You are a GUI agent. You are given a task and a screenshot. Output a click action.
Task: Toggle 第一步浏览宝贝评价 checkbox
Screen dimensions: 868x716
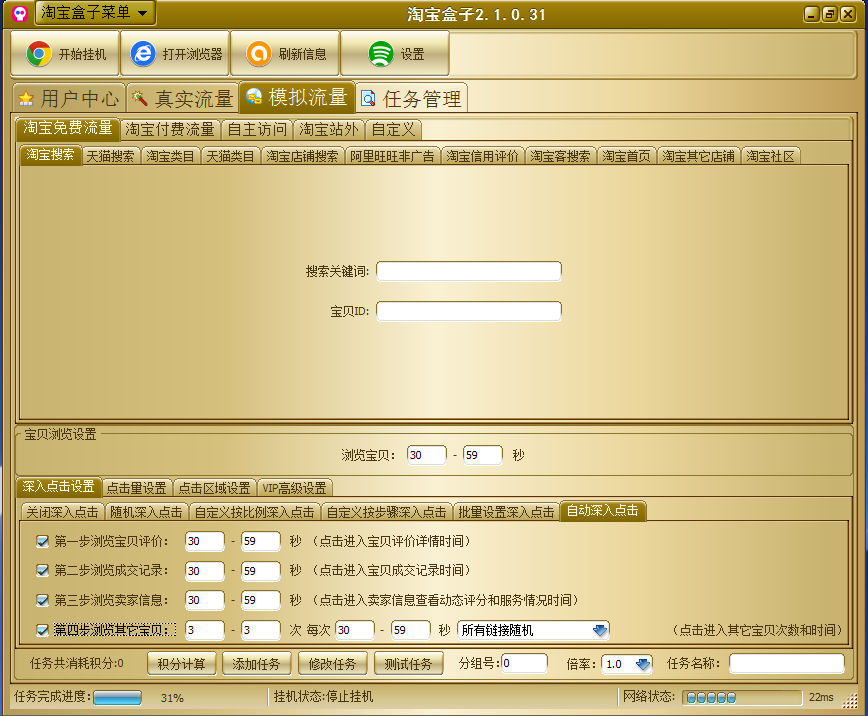point(42,541)
